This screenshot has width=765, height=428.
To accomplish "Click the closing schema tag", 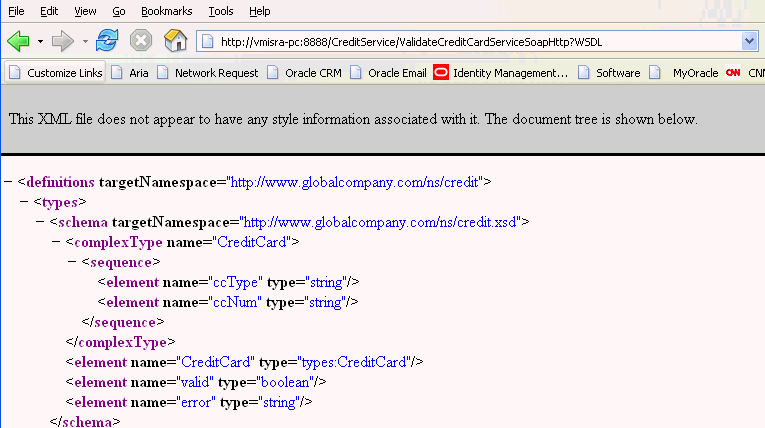I will pos(85,422).
